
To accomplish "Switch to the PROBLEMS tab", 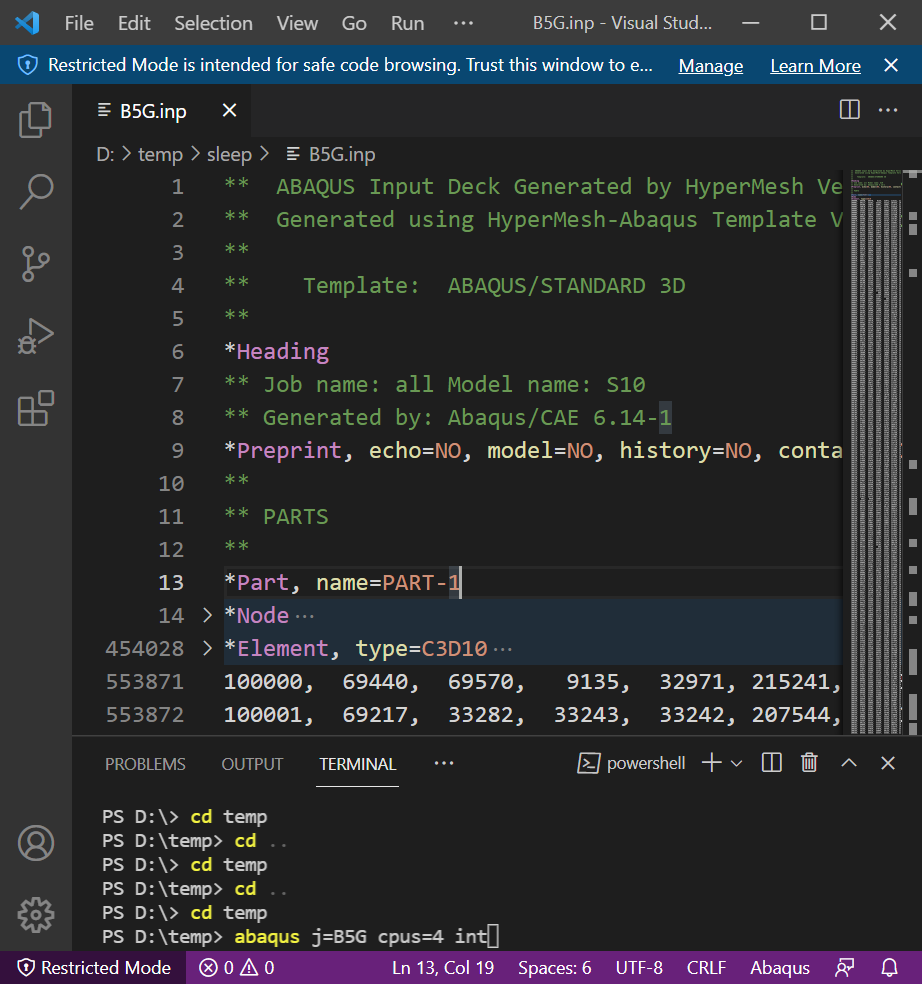I will 145,764.
